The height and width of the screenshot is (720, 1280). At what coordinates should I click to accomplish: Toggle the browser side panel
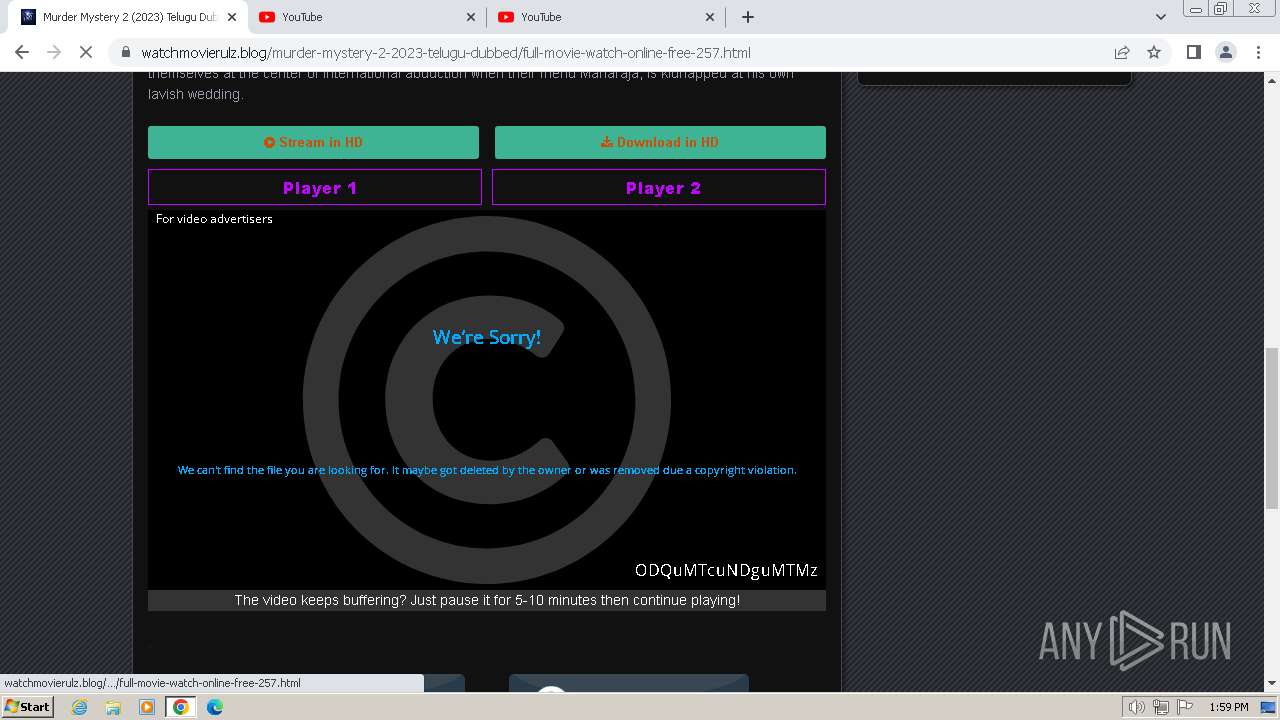[1193, 52]
